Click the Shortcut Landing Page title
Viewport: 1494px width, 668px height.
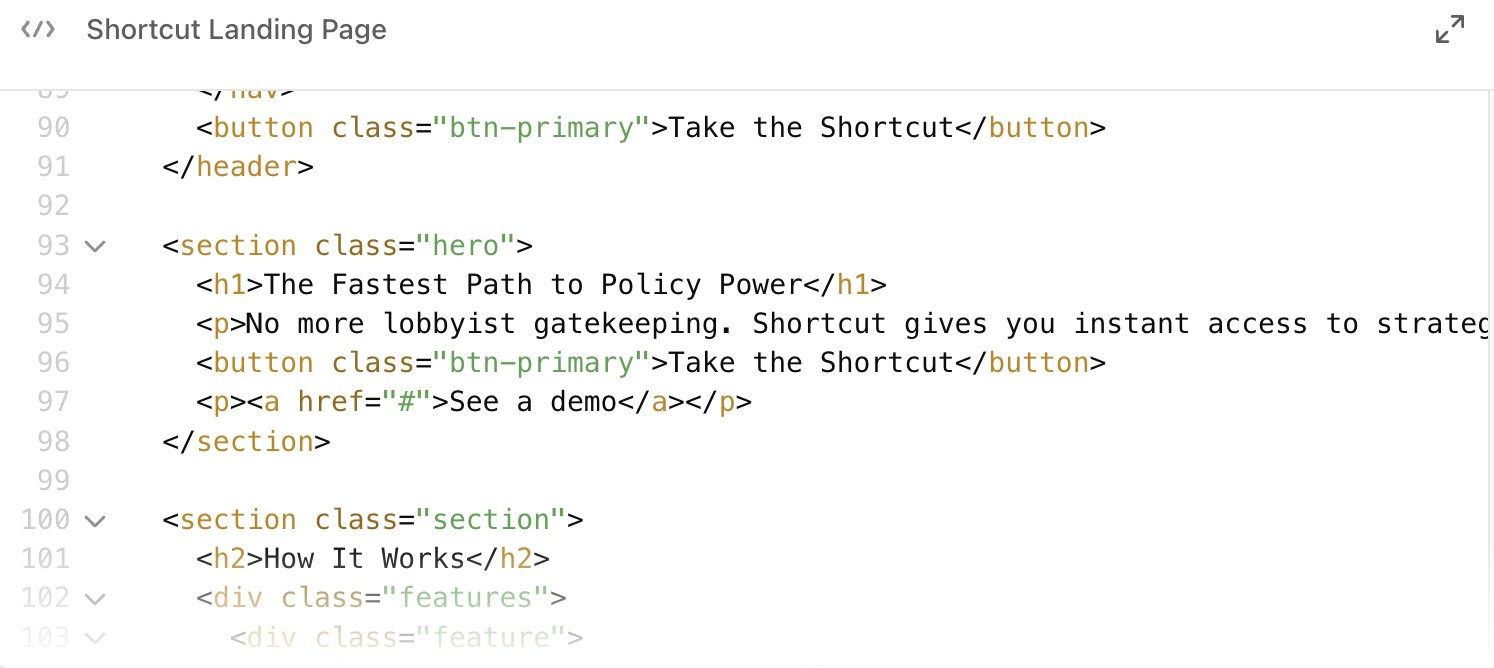[236, 30]
